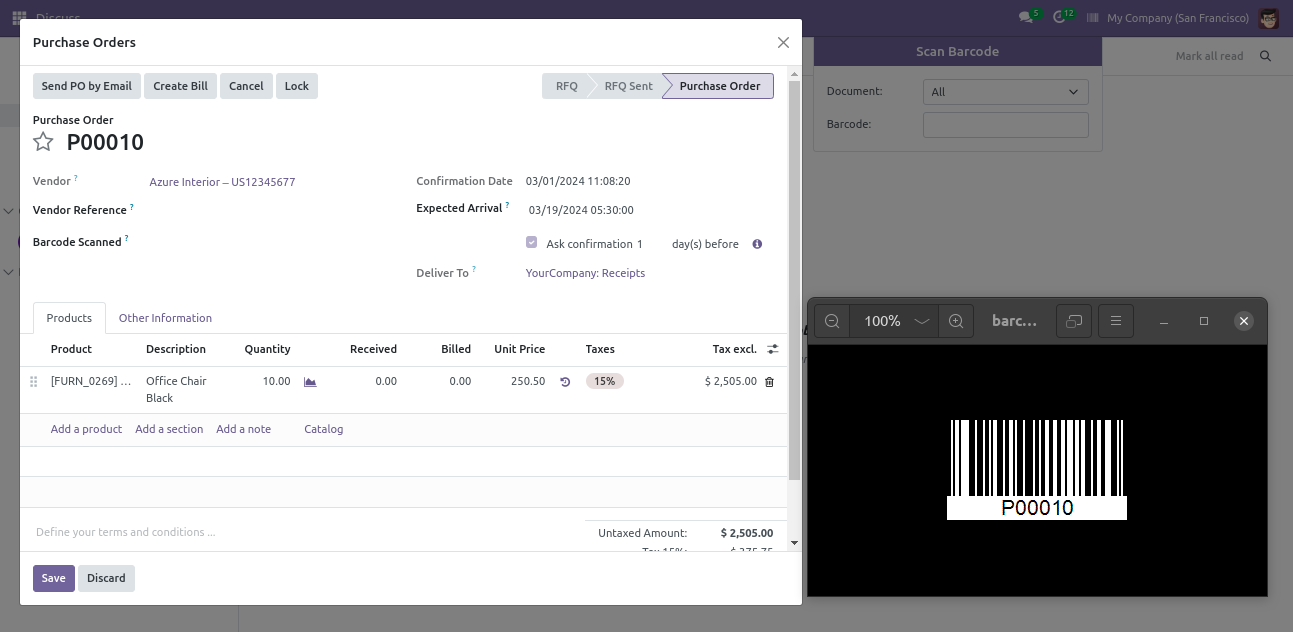Screen dimensions: 1293x632
Task: Click the 15% tax tag
Action: (x=604, y=381)
